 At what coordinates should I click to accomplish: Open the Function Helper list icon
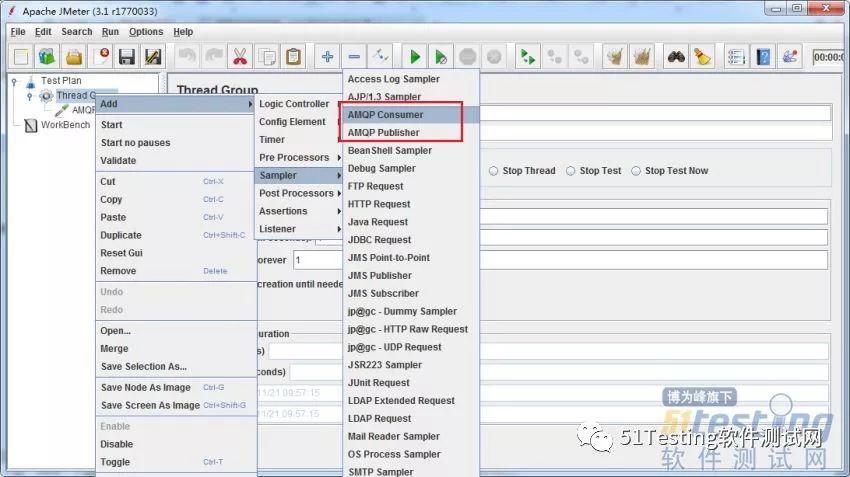[736, 56]
